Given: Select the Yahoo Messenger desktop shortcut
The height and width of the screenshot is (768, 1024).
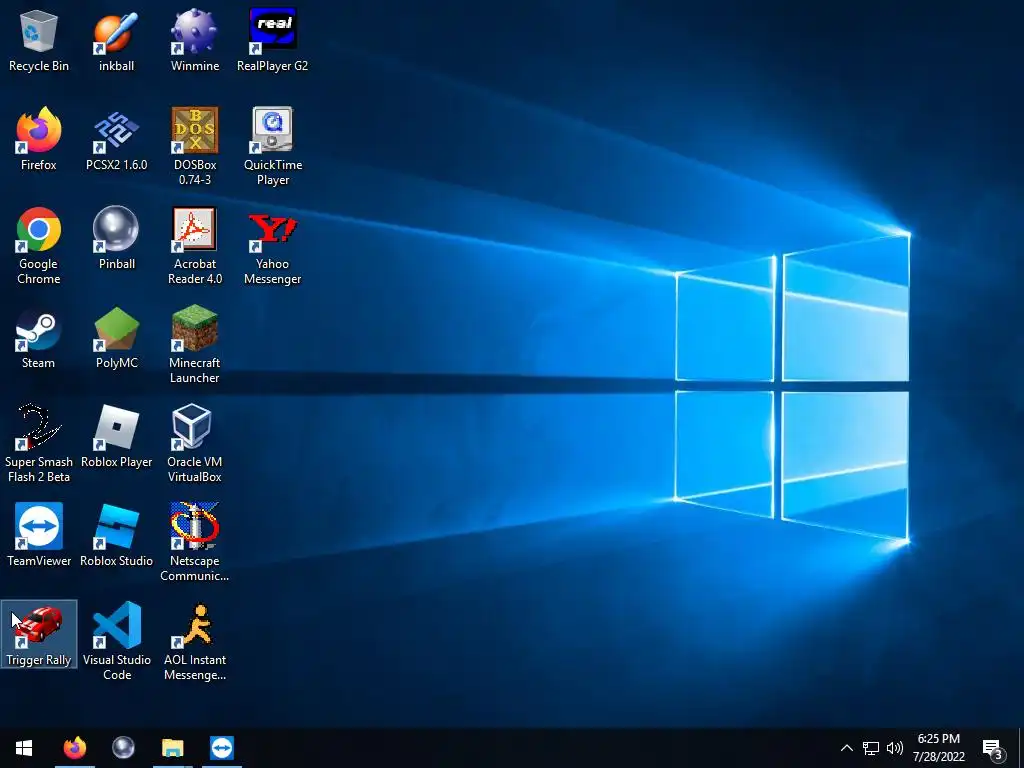Looking at the screenshot, I should 272,246.
